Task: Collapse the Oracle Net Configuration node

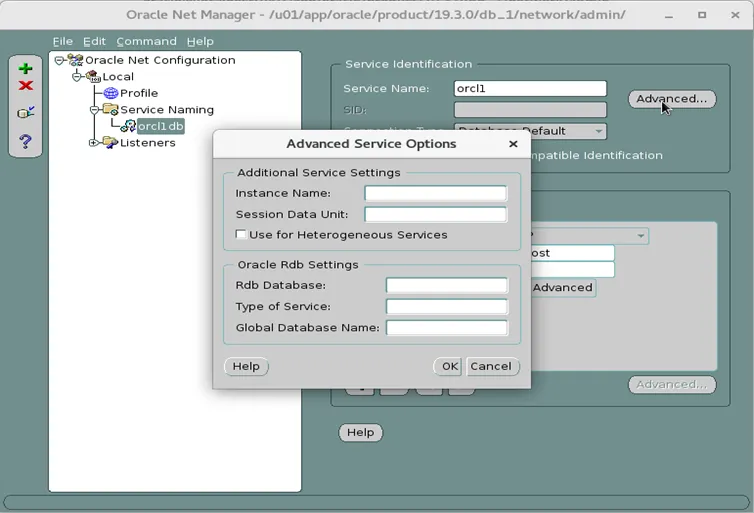Action: [x=59, y=60]
